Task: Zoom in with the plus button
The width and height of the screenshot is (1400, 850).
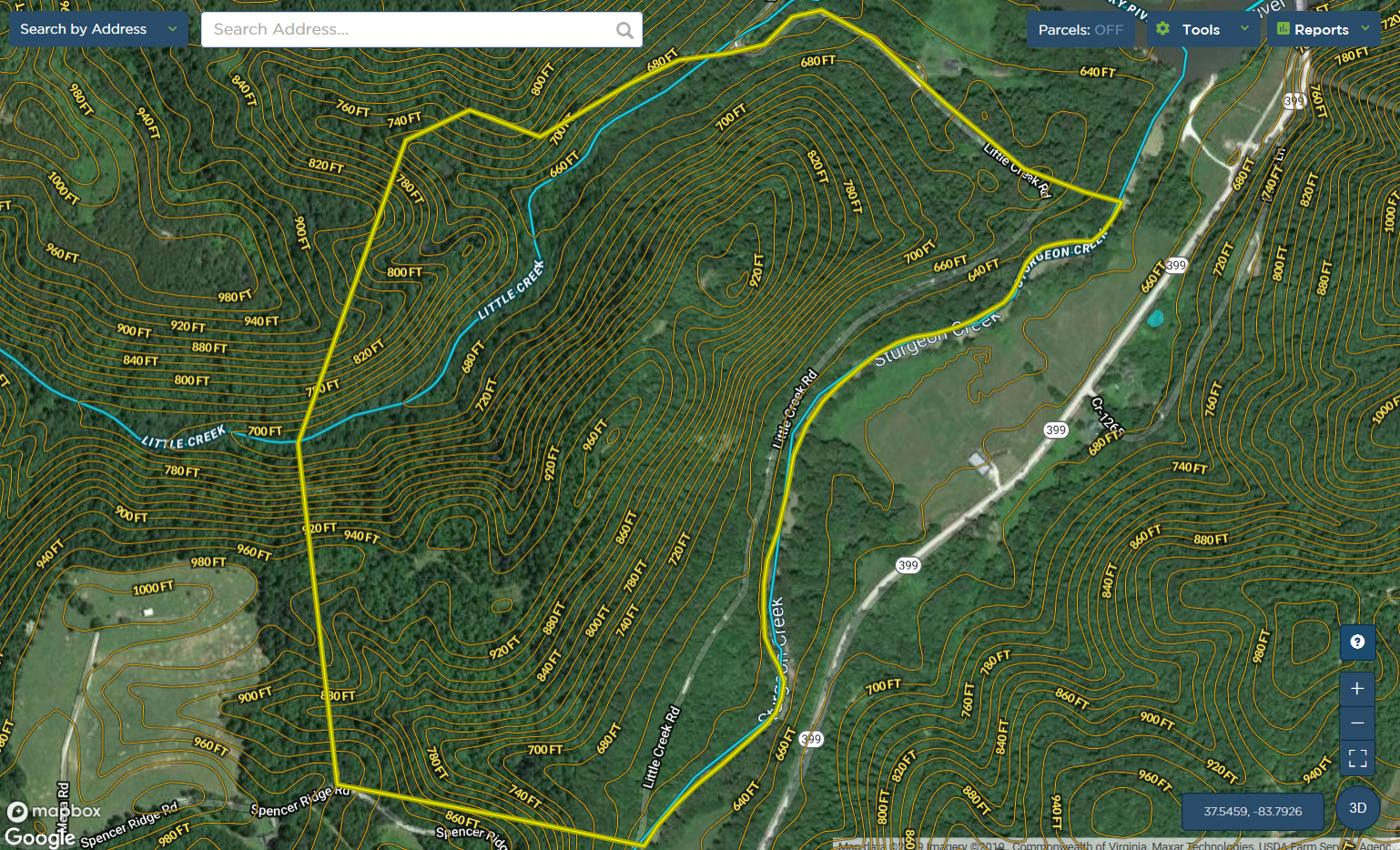Action: (x=1357, y=689)
